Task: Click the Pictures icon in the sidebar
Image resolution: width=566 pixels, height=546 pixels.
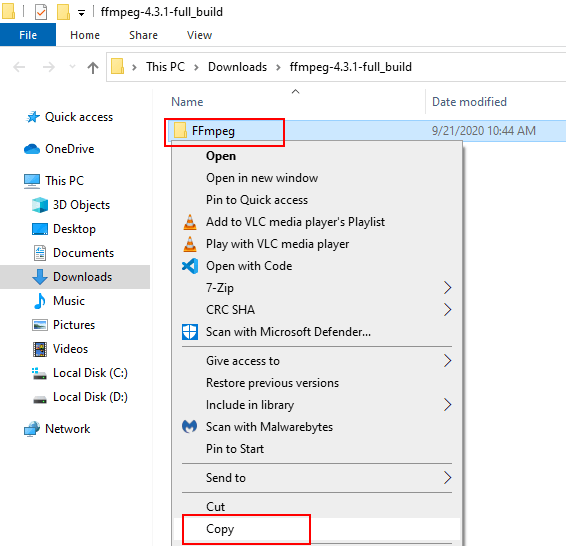Action: click(40, 325)
